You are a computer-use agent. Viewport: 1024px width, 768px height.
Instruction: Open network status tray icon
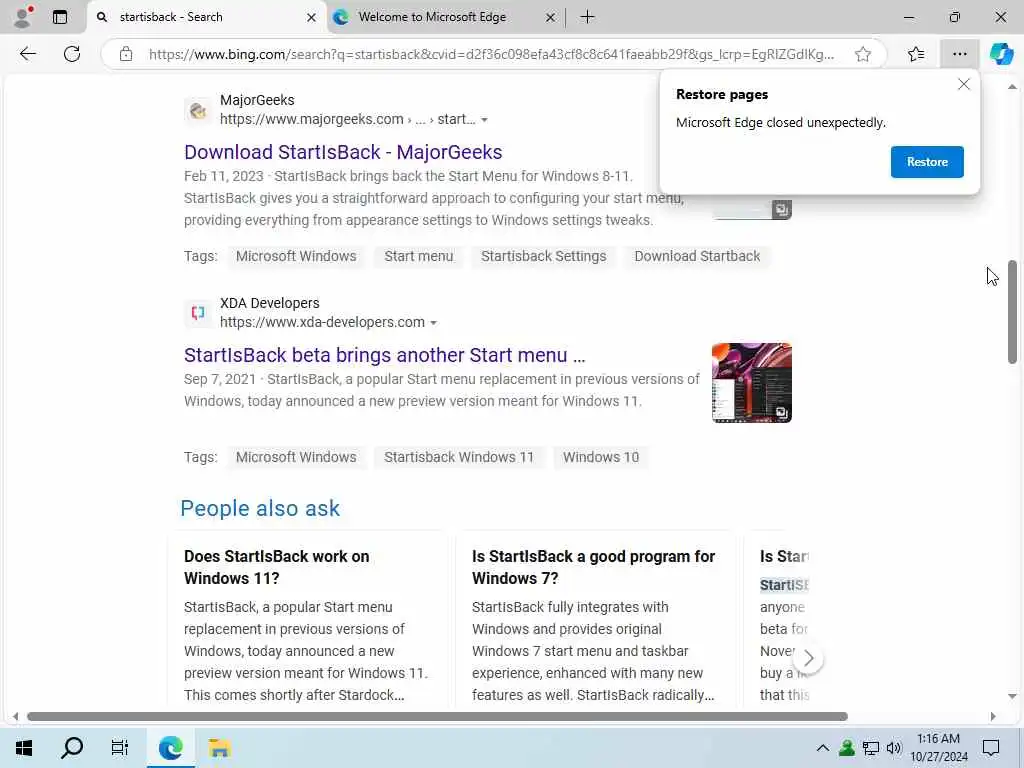(871, 748)
